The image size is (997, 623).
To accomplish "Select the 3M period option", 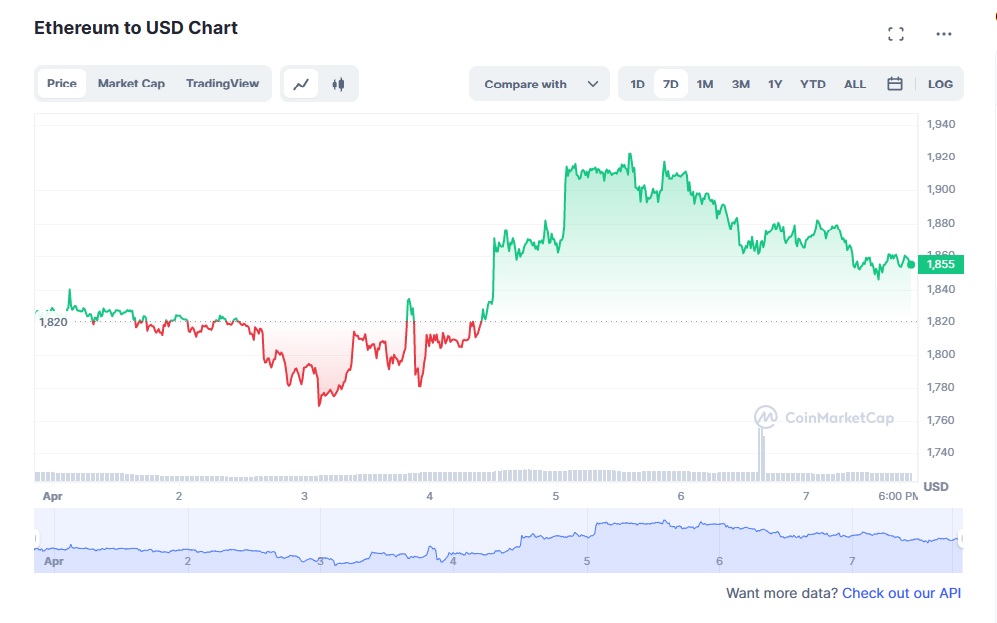I will click(x=740, y=84).
